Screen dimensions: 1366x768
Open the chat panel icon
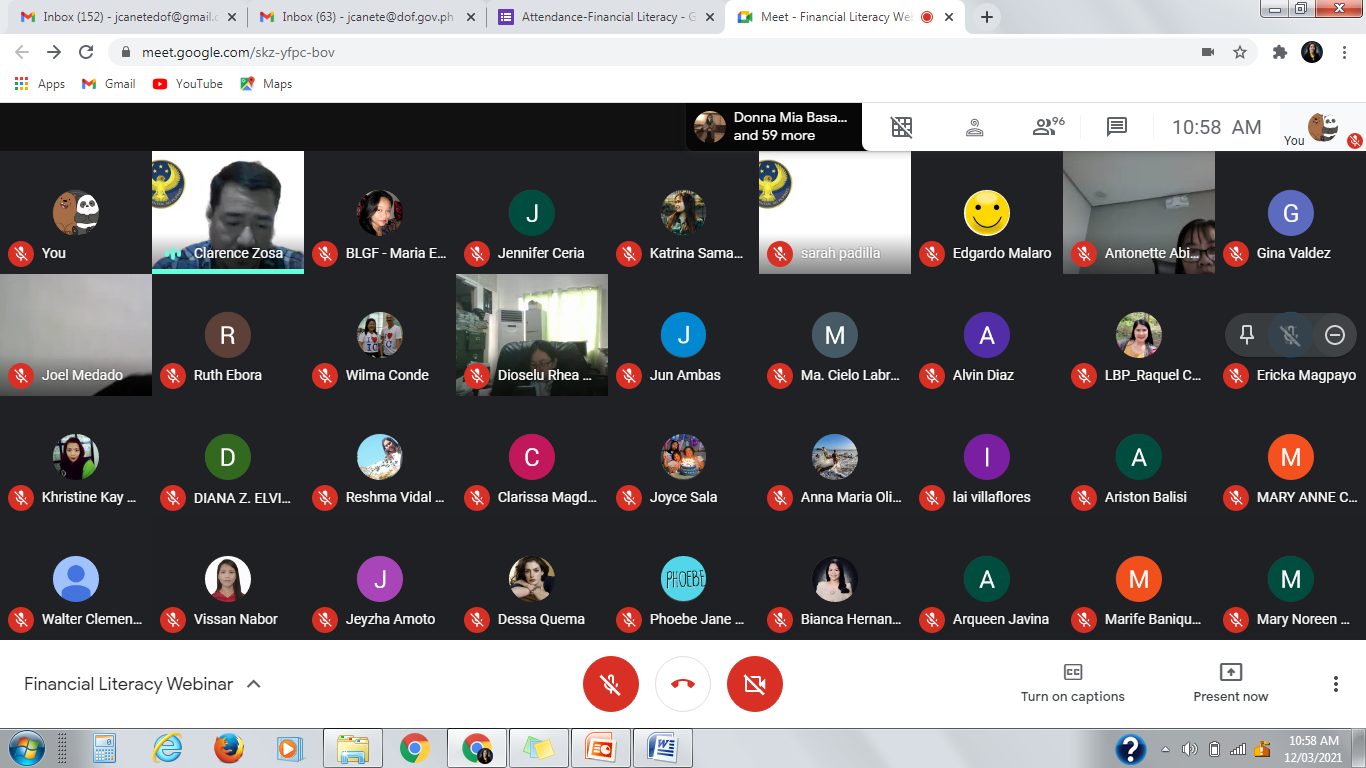point(1117,127)
